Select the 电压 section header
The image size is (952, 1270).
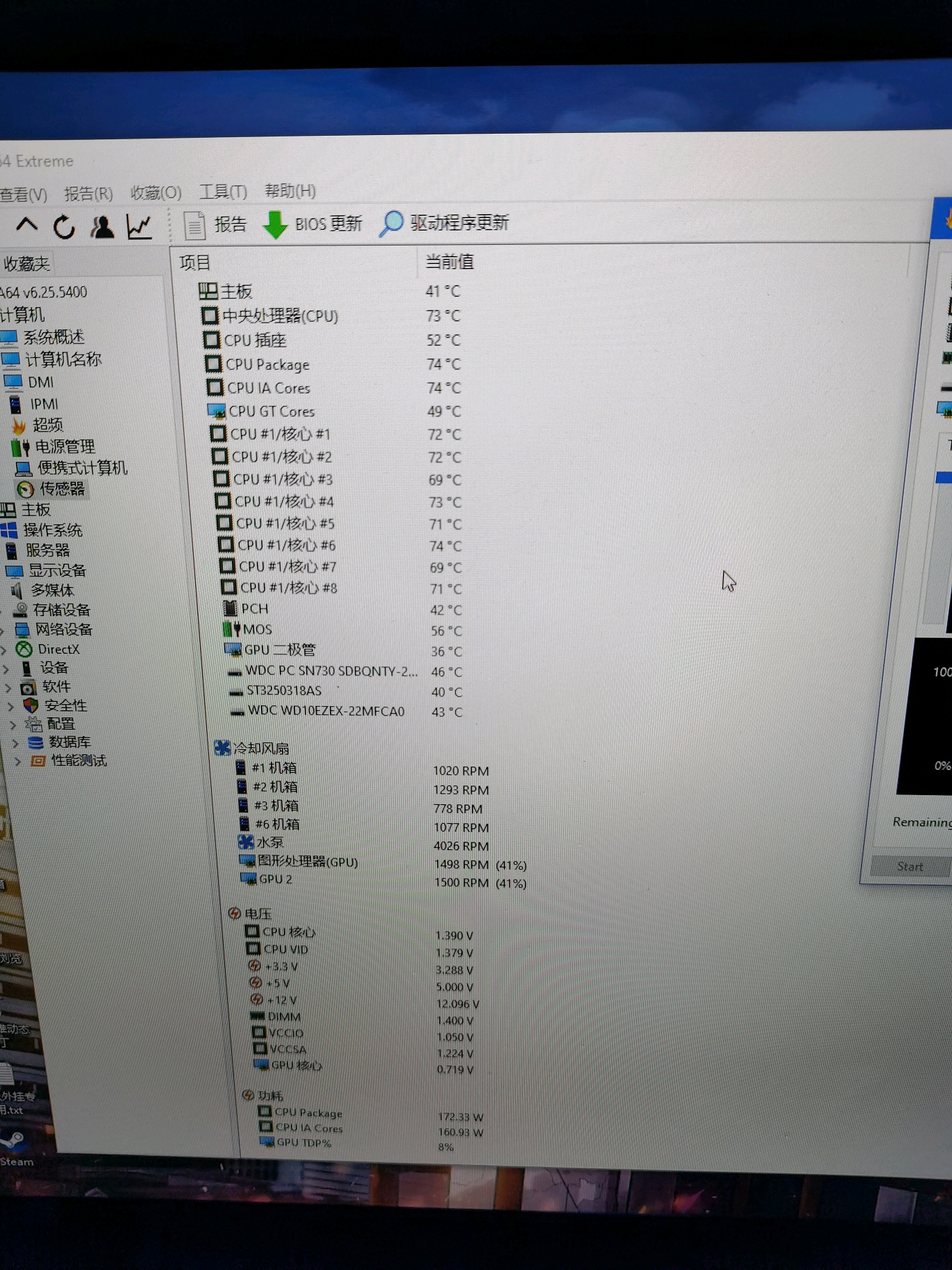tap(249, 914)
